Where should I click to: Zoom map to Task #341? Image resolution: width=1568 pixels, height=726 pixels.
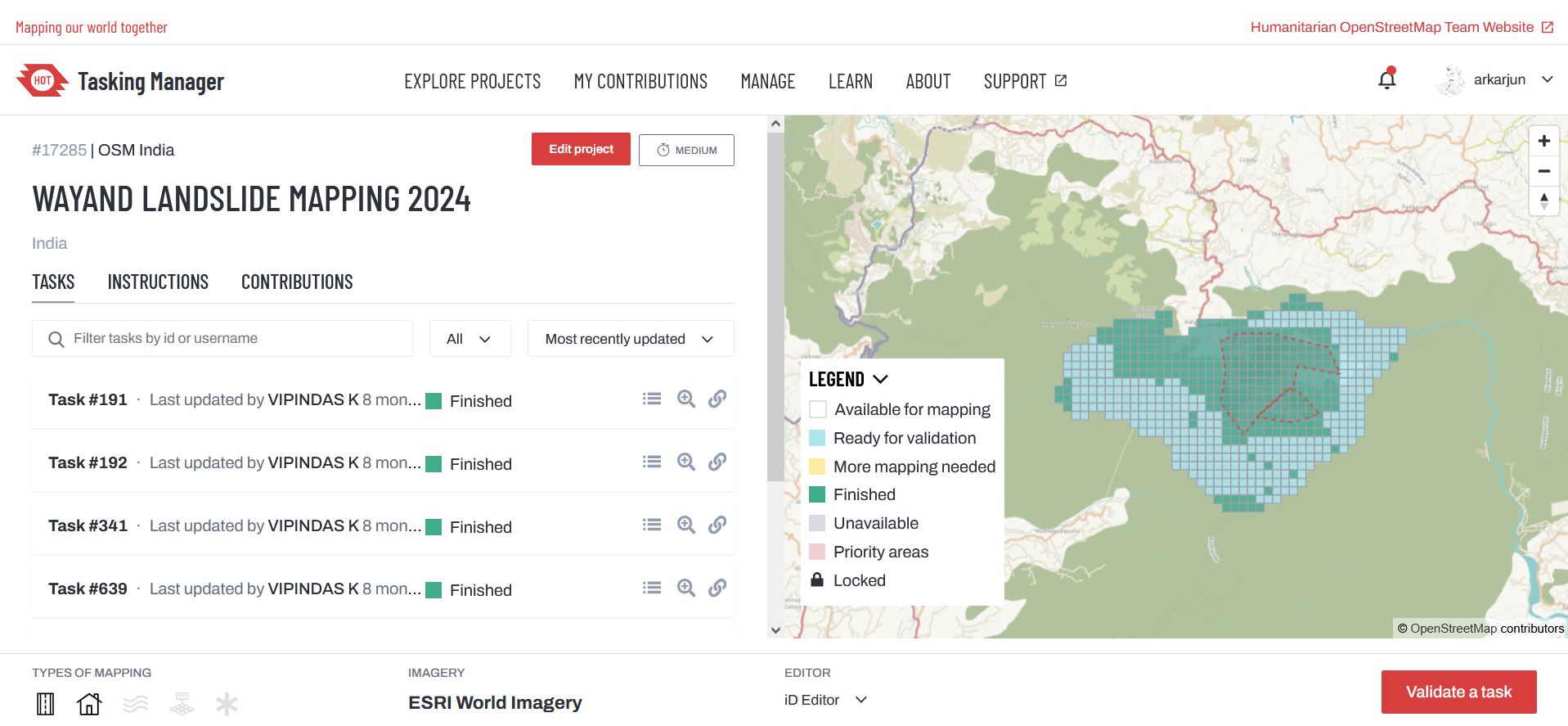[686, 525]
